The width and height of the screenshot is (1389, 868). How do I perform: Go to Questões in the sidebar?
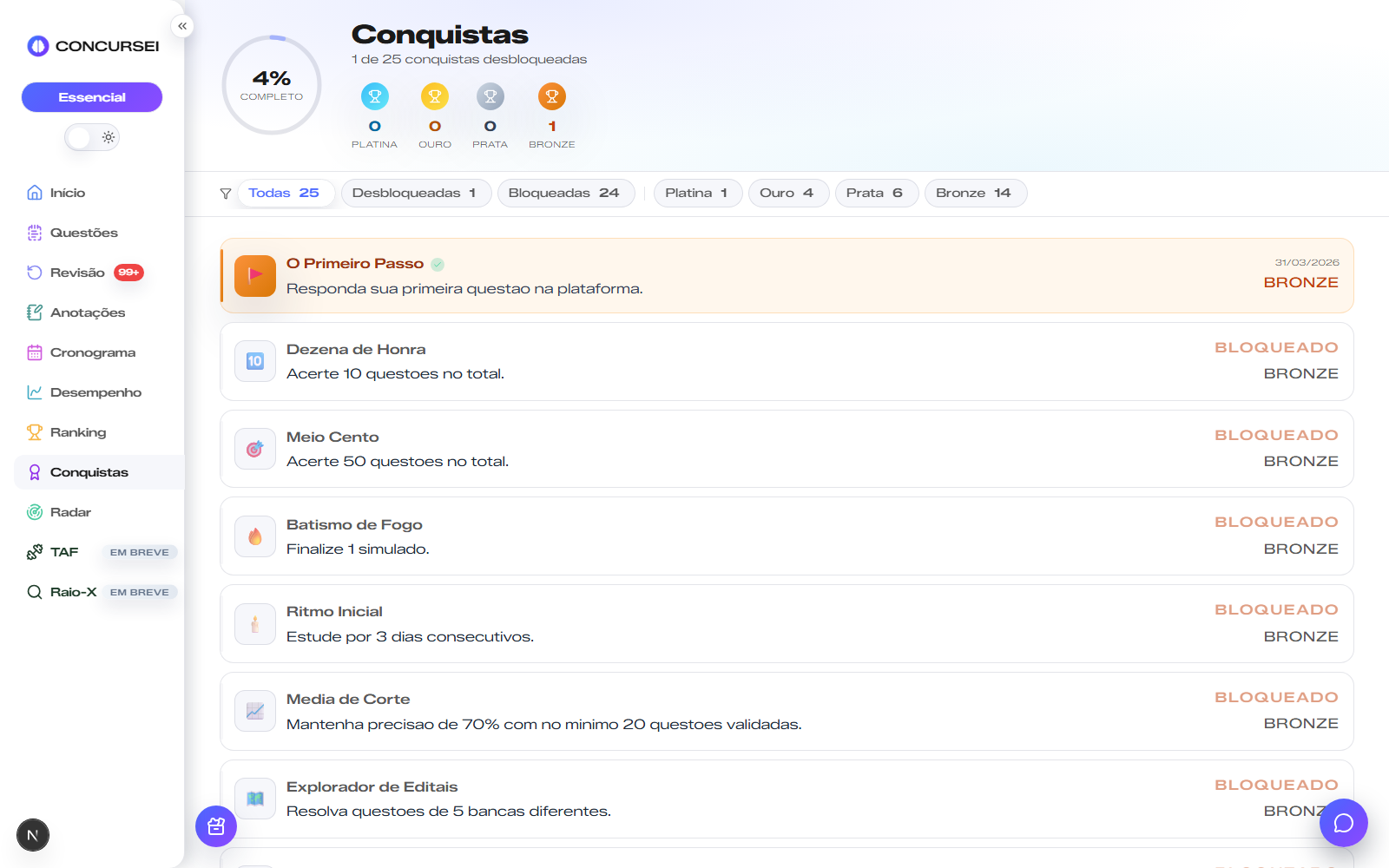pyautogui.click(x=83, y=233)
